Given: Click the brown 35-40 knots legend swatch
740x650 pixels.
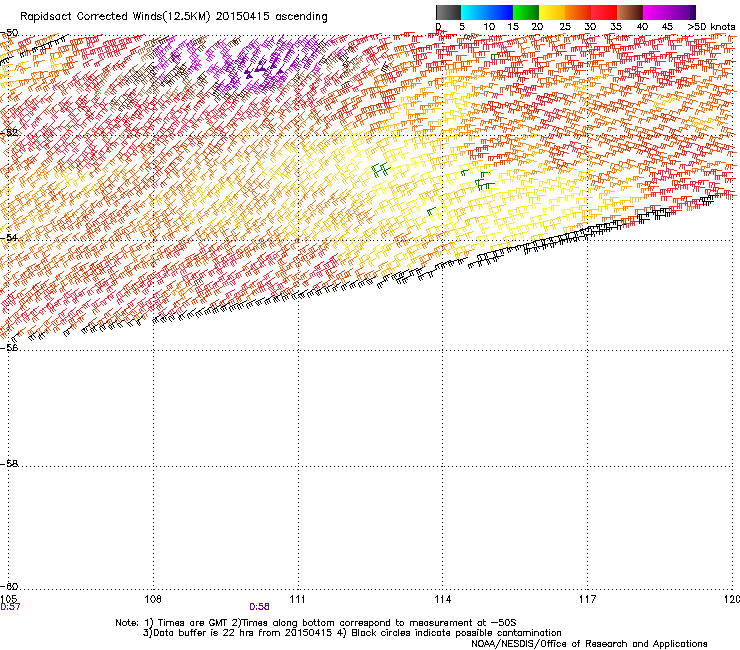Looking at the screenshot, I should coord(630,12).
